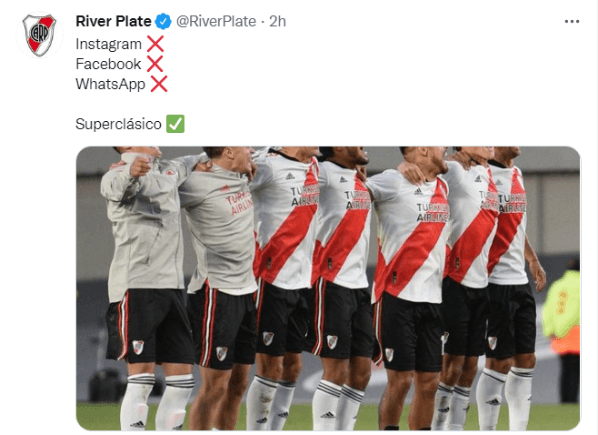Click the Instagram text line
598x435 pixels.
click(109, 44)
